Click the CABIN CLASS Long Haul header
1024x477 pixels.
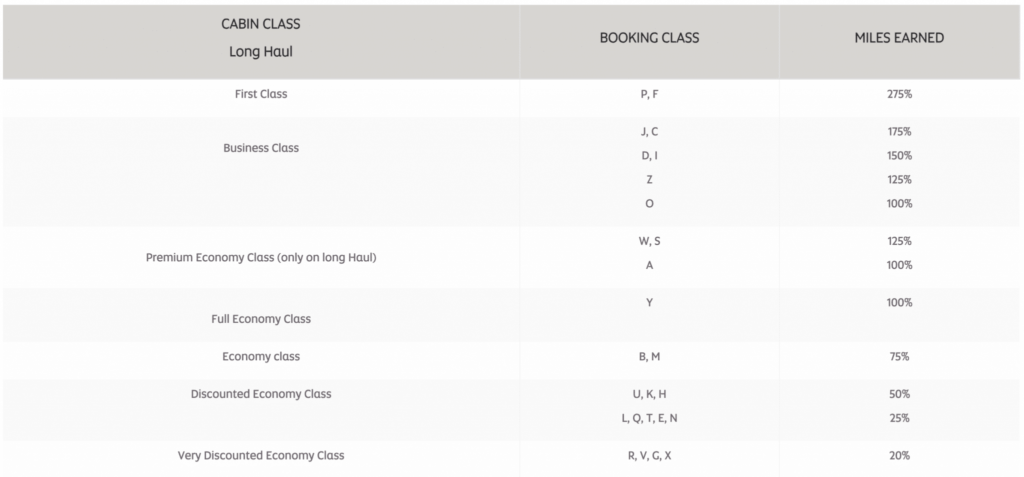260,38
